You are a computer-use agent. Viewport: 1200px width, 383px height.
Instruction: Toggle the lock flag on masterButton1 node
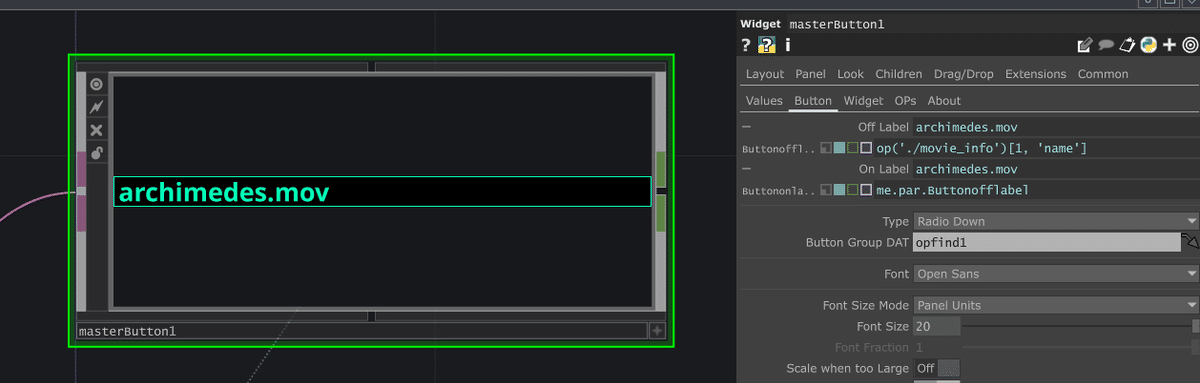(96, 153)
